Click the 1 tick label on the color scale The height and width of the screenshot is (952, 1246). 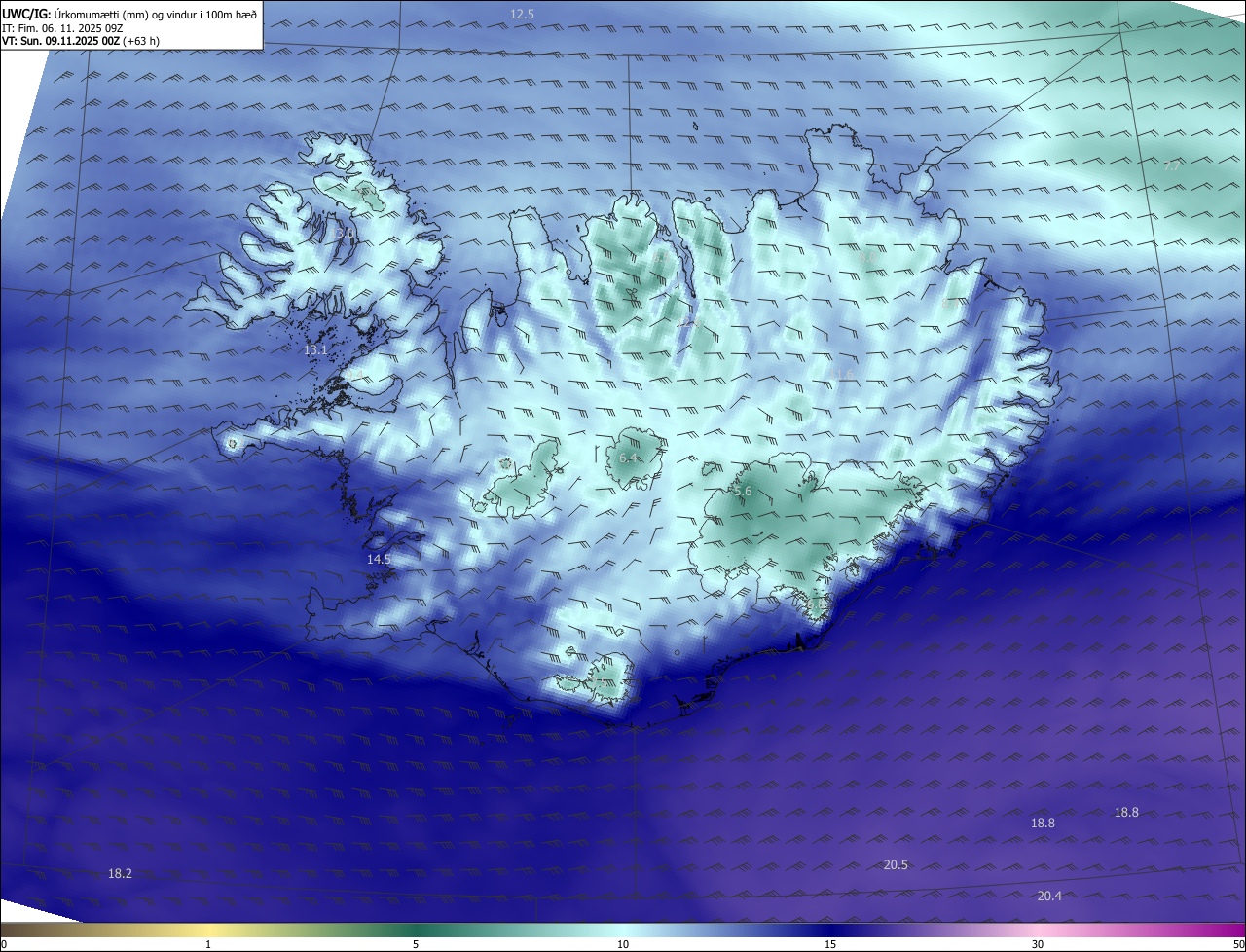pyautogui.click(x=208, y=944)
